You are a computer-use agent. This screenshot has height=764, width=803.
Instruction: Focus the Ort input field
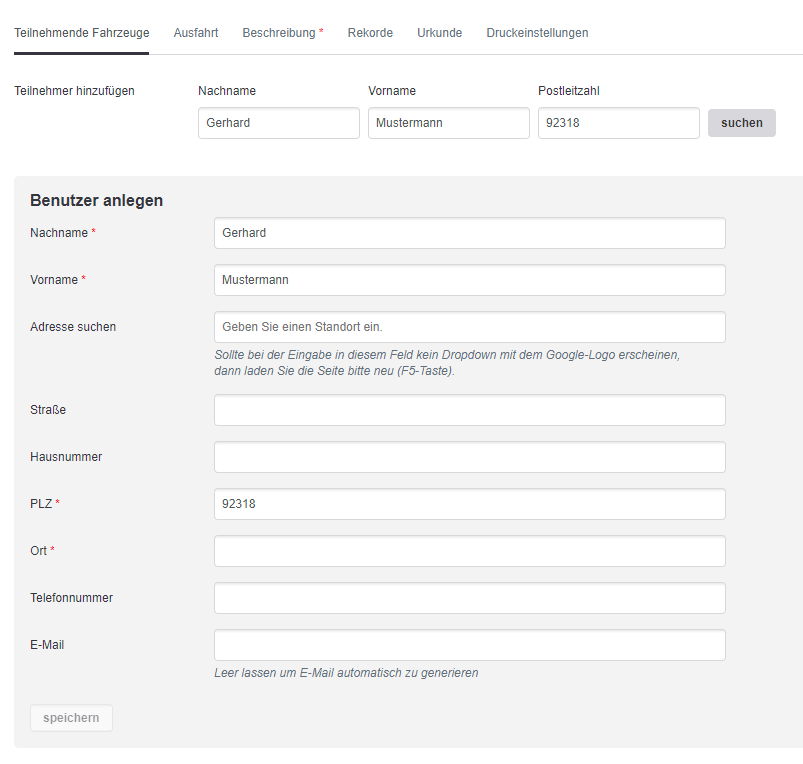point(470,551)
